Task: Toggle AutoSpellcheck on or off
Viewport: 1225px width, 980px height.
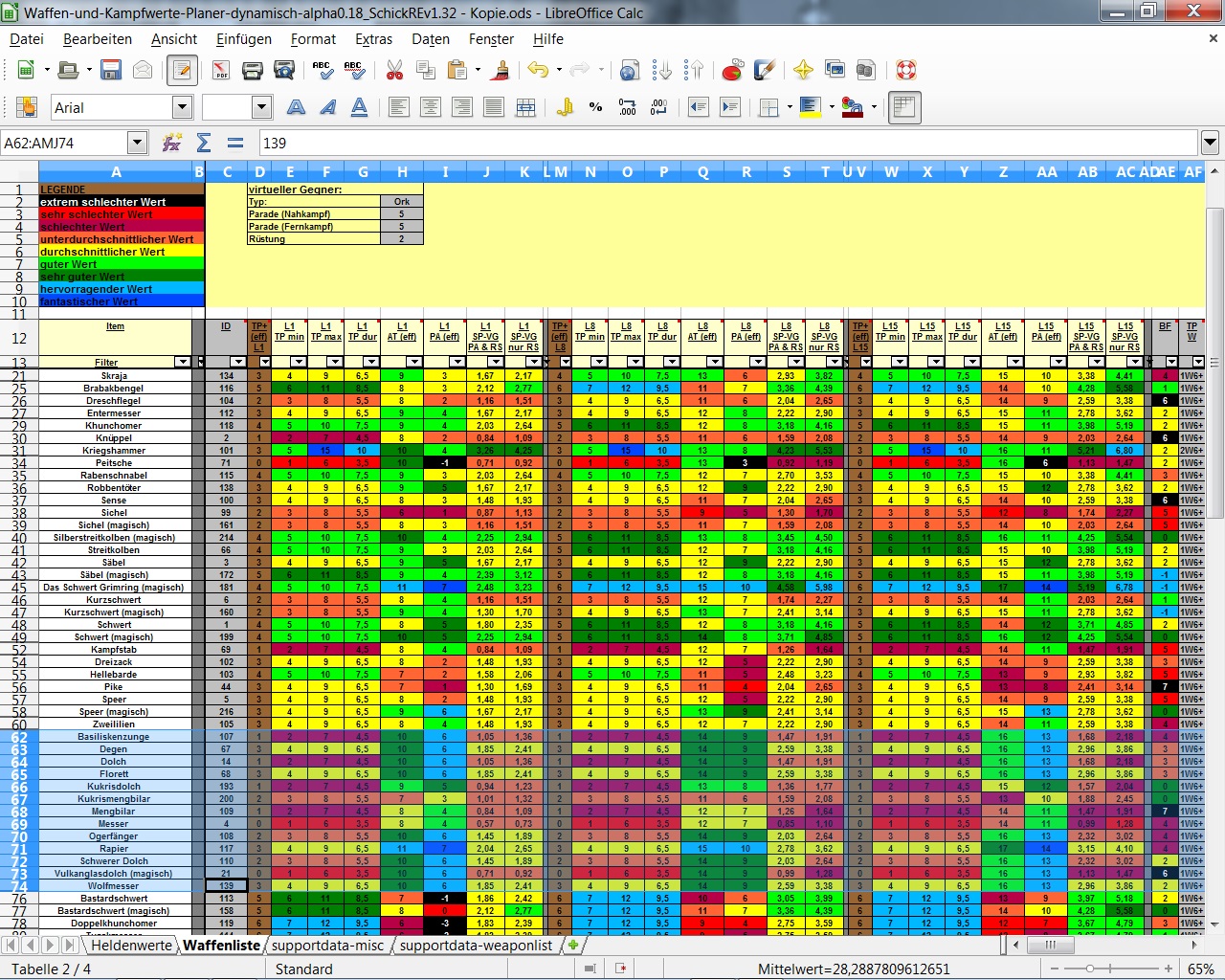Action: [x=353, y=70]
